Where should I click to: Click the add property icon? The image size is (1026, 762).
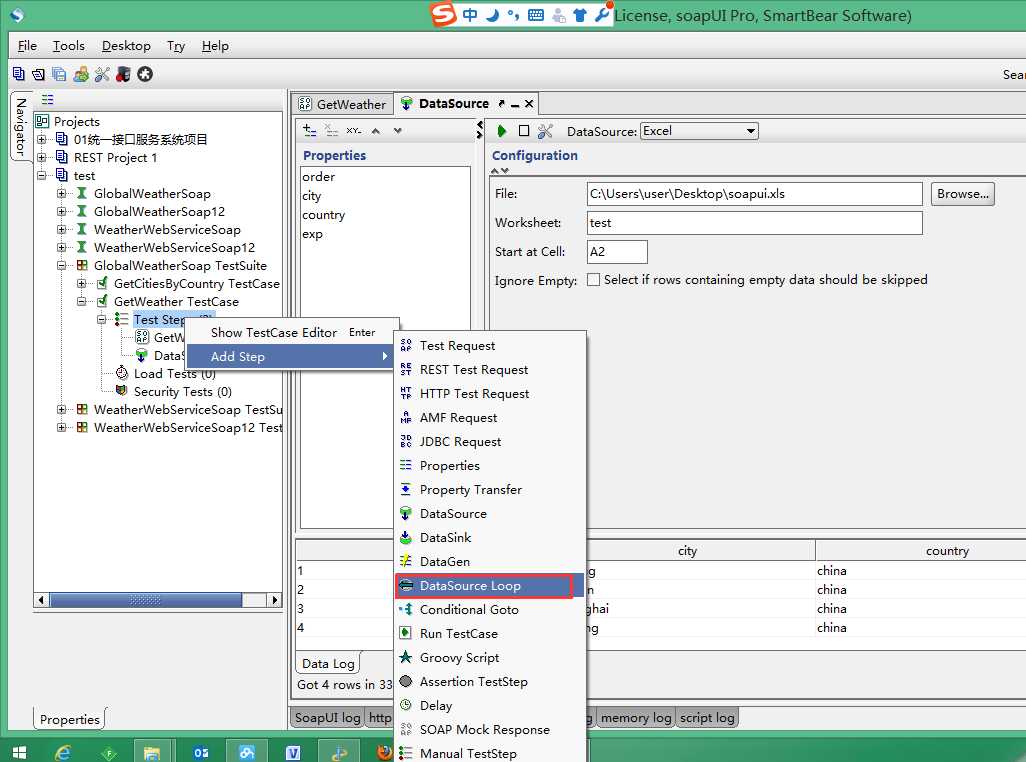310,130
